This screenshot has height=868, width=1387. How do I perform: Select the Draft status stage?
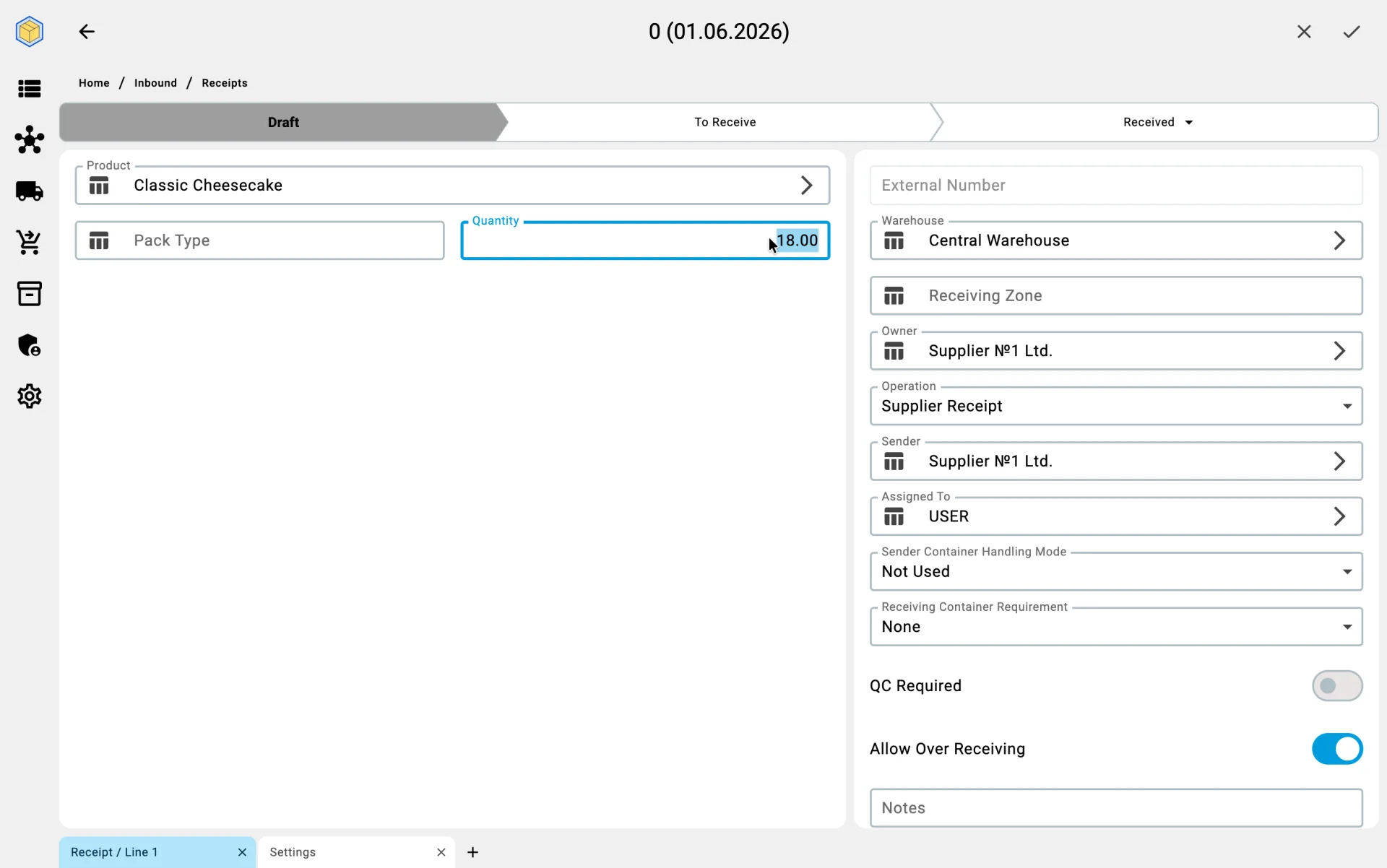coord(283,122)
